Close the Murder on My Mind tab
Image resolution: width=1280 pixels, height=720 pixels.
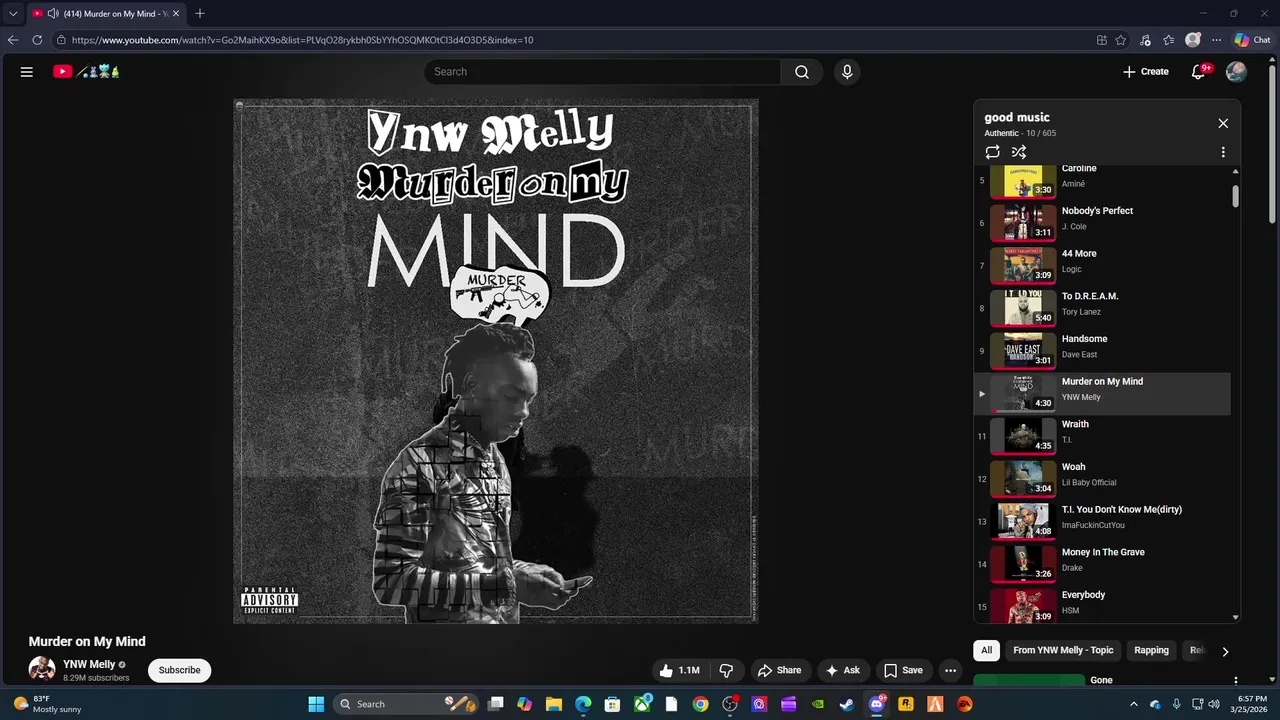point(176,14)
